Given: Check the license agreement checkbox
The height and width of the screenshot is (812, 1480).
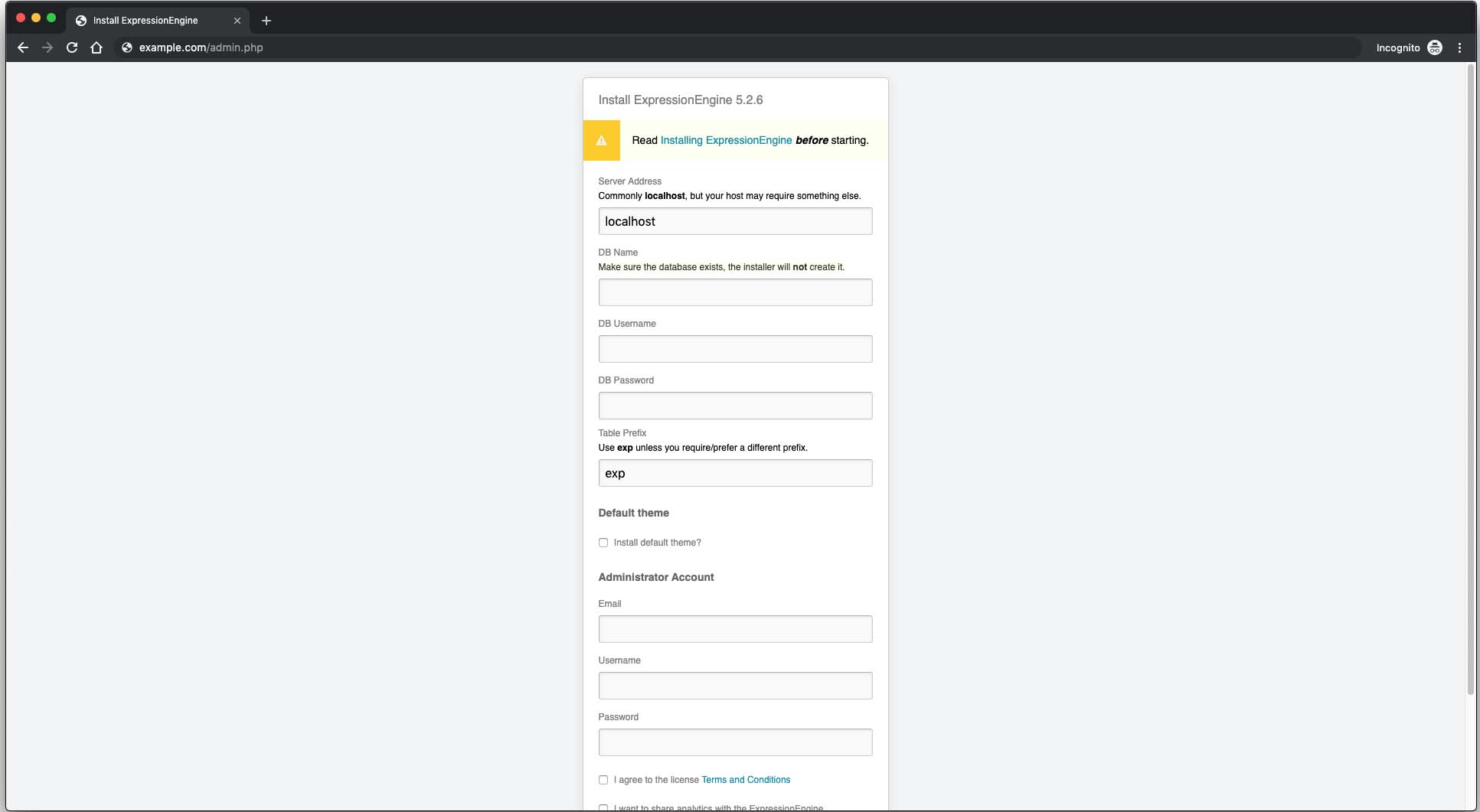Looking at the screenshot, I should point(603,780).
